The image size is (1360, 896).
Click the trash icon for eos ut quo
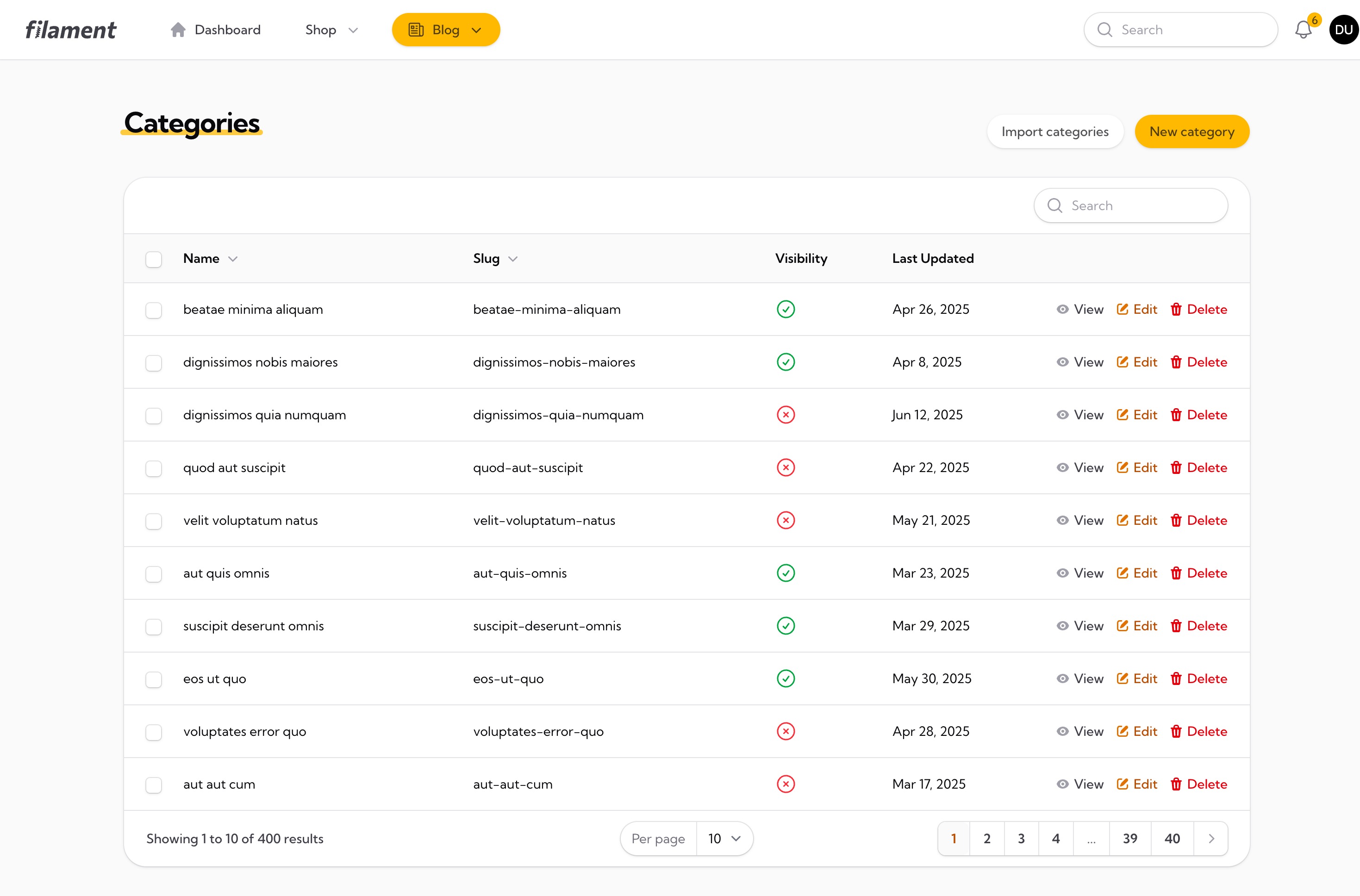pos(1176,679)
